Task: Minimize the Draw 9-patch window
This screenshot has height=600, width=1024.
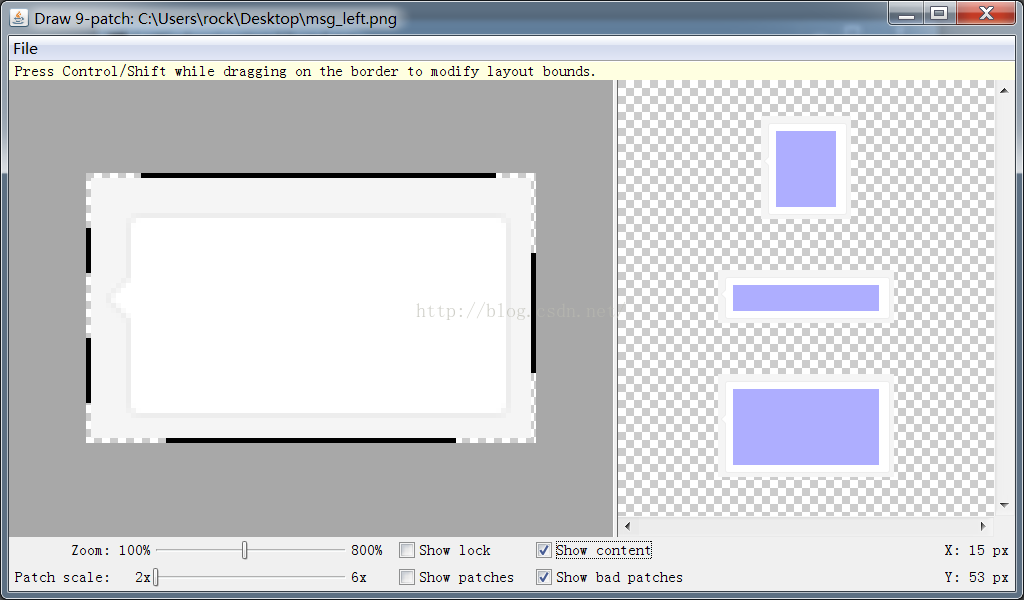Action: [906, 13]
